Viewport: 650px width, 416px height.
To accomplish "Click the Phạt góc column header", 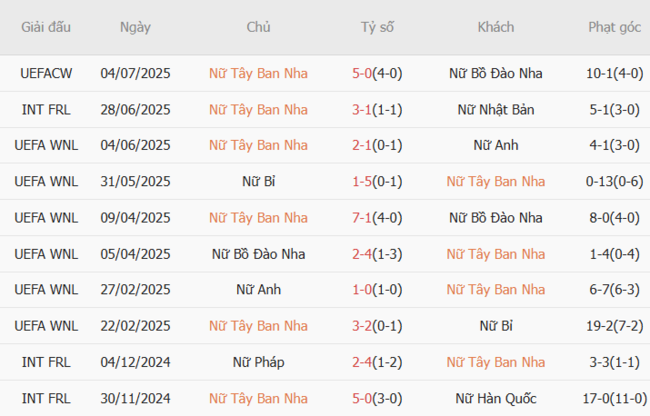I will (614, 27).
